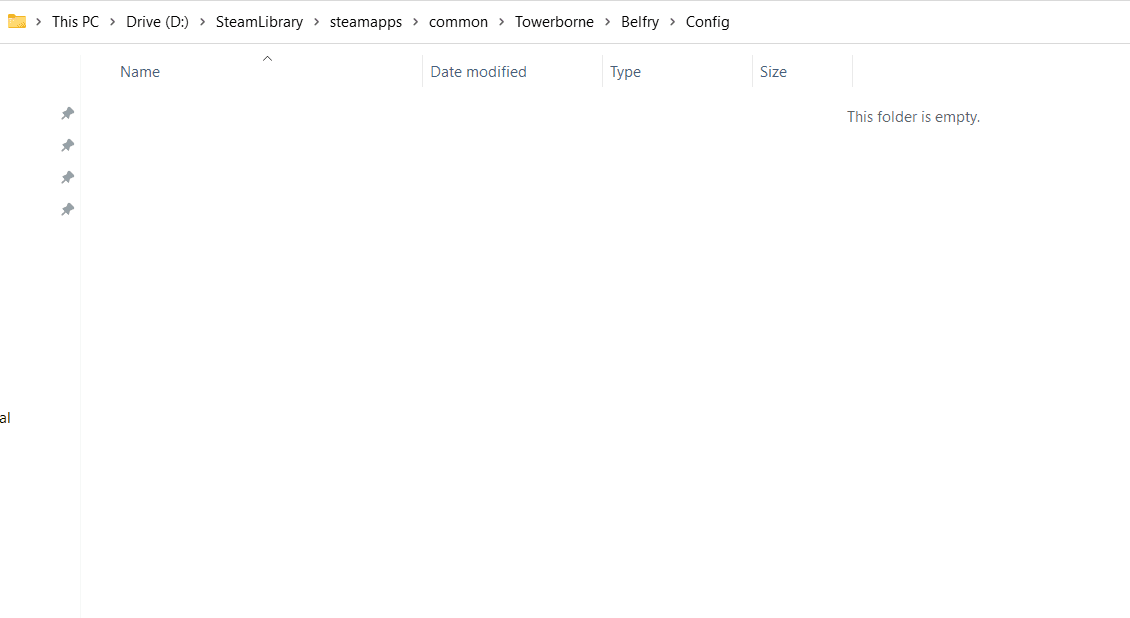Sort by the Size column header
Image resolution: width=1130 pixels, height=618 pixels.
click(x=773, y=72)
